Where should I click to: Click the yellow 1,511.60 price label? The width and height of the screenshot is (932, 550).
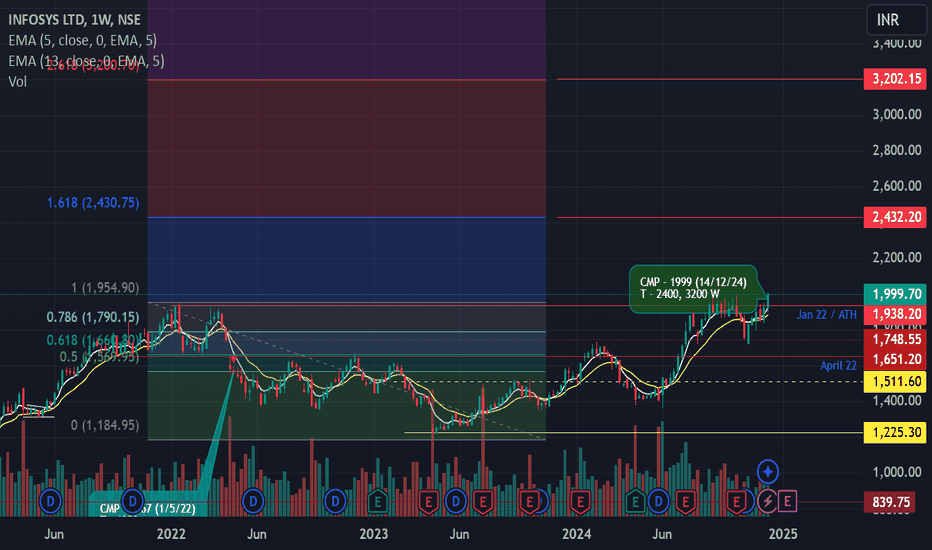[x=895, y=381]
